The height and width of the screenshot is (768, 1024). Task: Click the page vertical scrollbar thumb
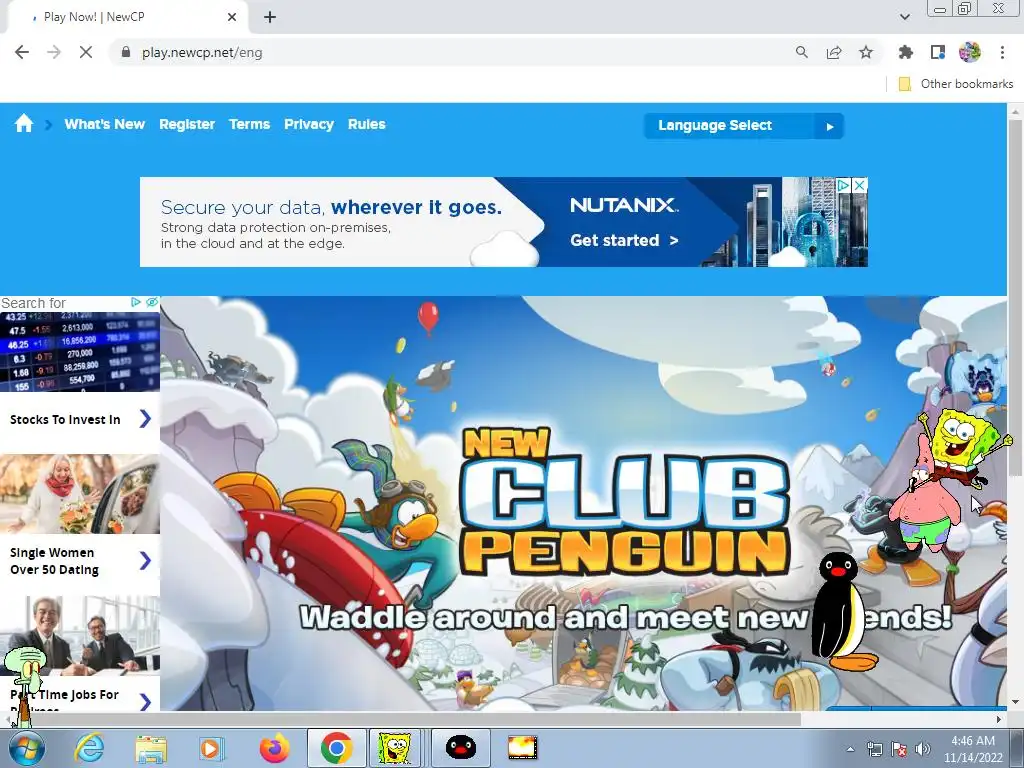point(1016,297)
